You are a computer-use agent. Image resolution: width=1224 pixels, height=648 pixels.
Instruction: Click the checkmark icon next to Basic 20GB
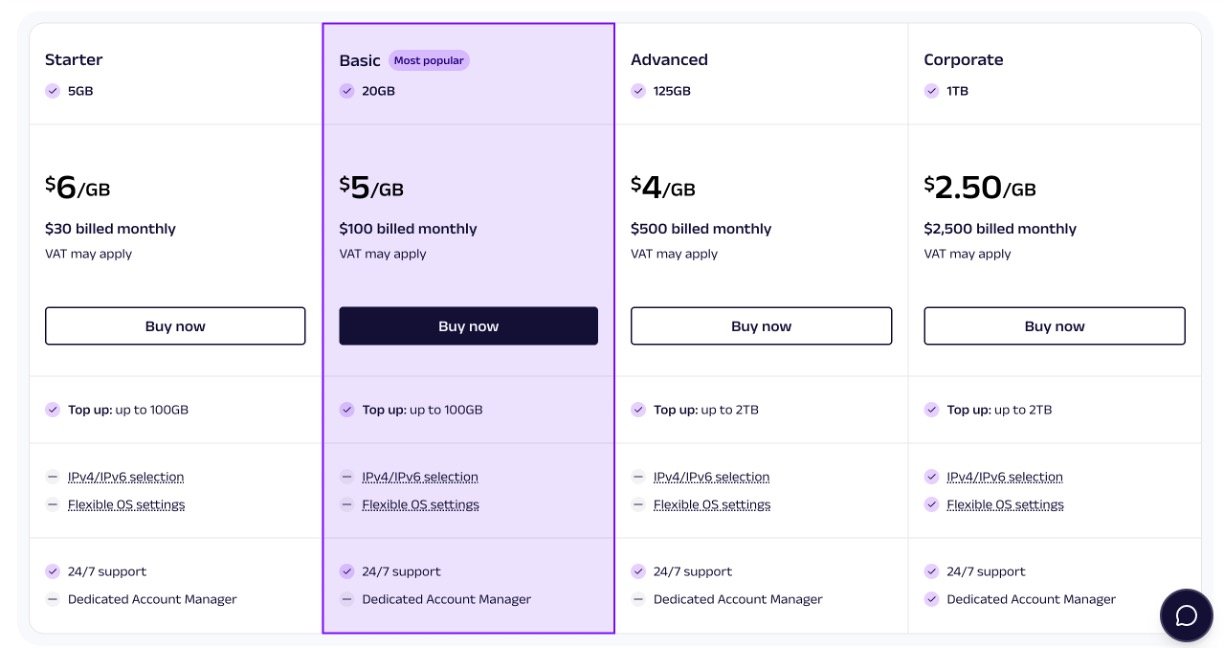coord(347,91)
